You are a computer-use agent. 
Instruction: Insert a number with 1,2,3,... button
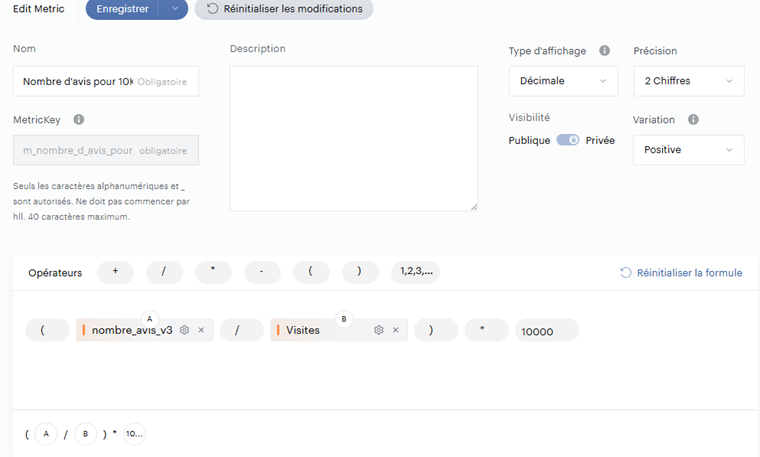415,272
